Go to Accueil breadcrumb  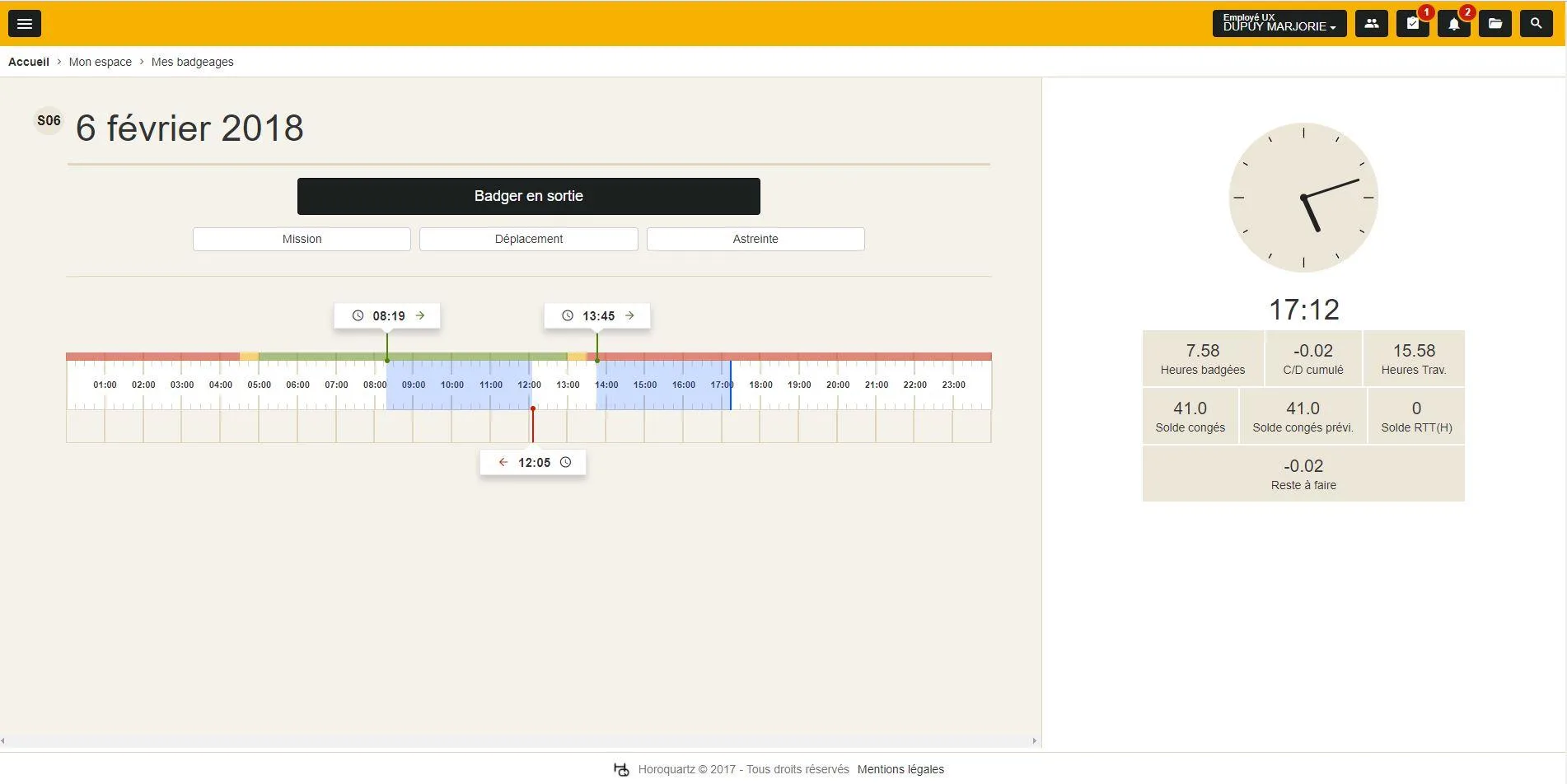(29, 62)
